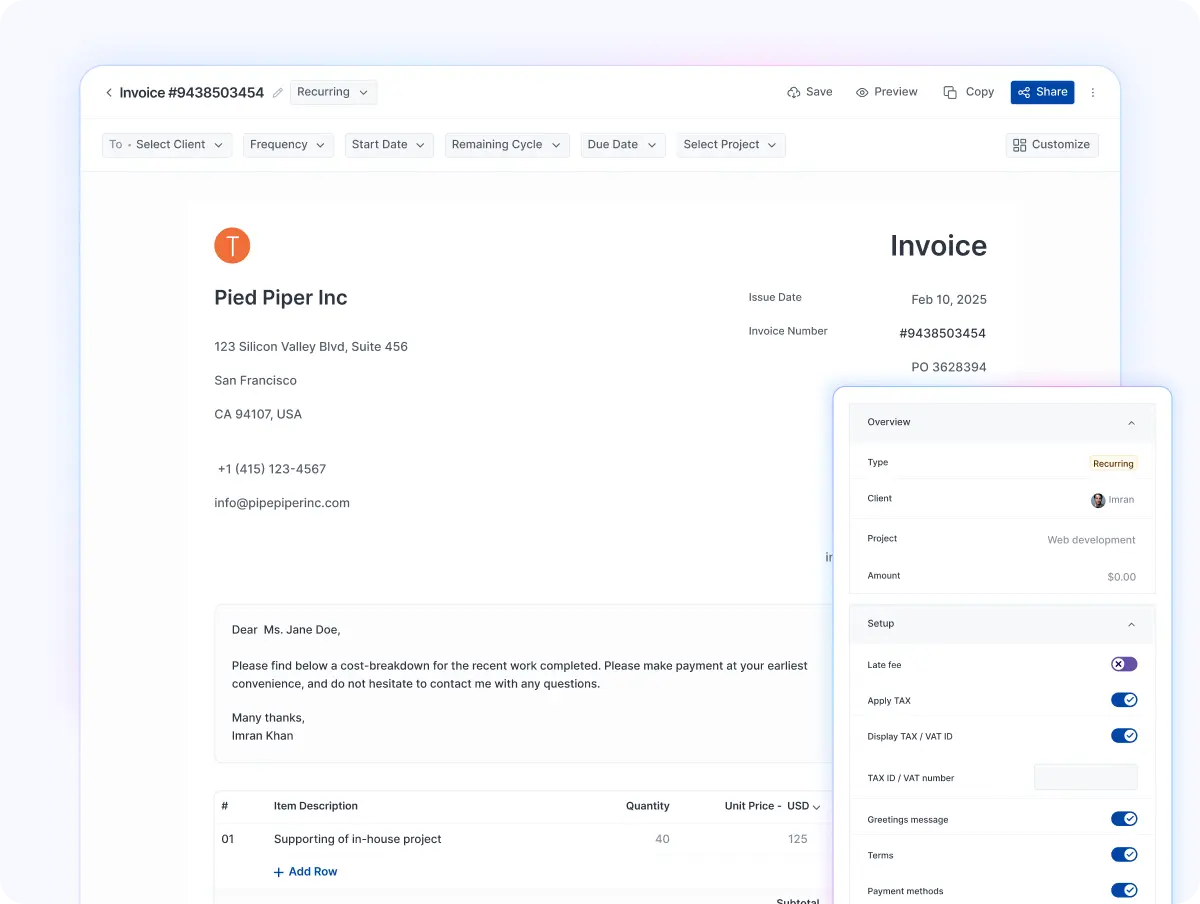Click the Item Description column header
Image resolution: width=1200 pixels, height=904 pixels.
(x=316, y=806)
